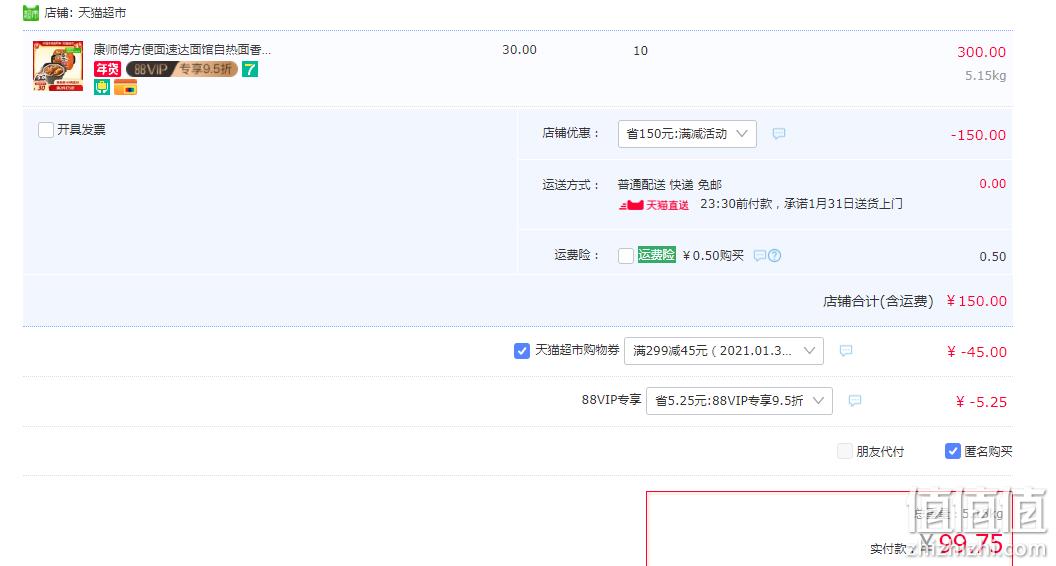
Task: Click the green shopping bag service icon
Action: [x=102, y=87]
